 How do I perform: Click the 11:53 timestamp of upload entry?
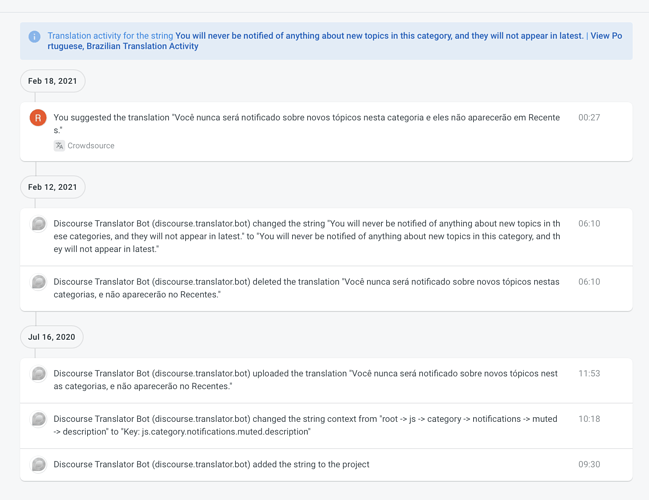[589, 373]
